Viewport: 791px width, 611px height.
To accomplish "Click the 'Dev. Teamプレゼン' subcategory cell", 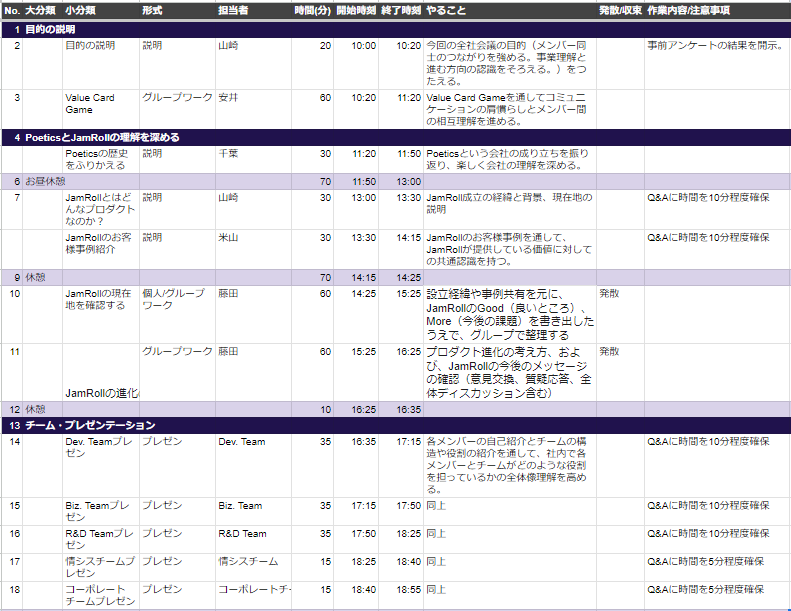I will pos(101,466).
